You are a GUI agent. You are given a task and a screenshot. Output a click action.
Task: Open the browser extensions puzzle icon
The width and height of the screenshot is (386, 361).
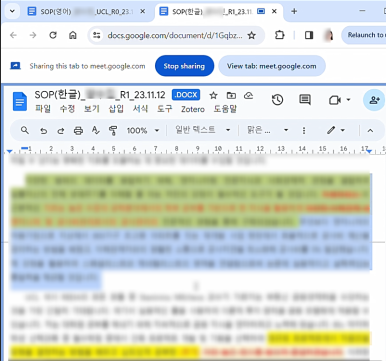click(279, 35)
